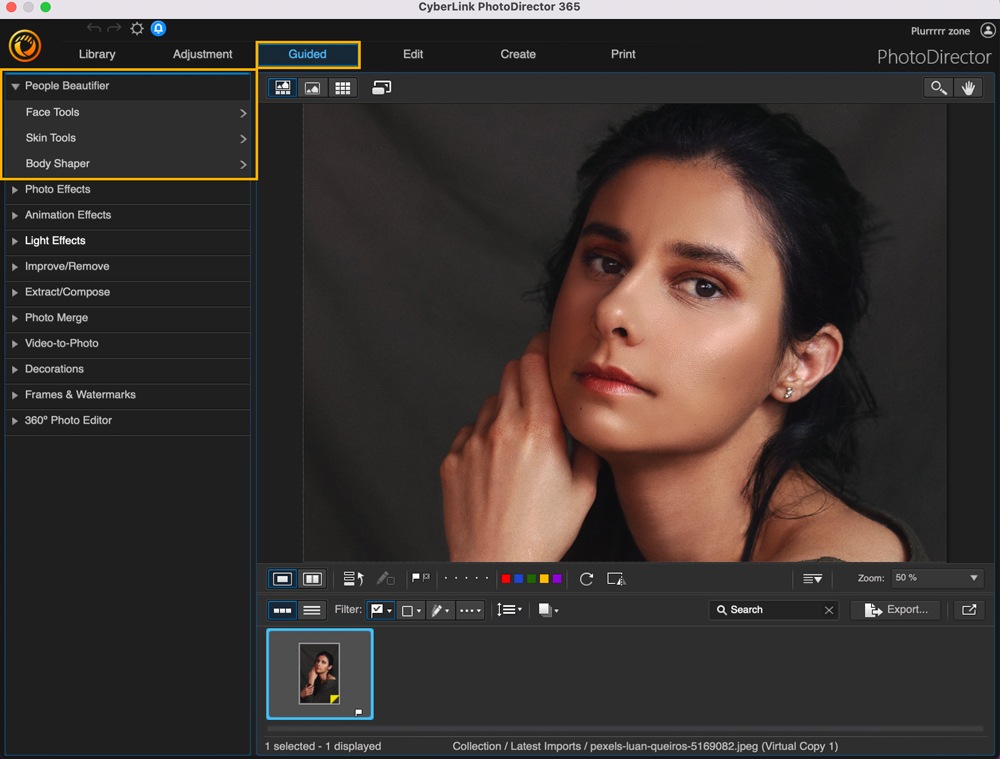Open preferences with the gear icon

click(x=136, y=28)
